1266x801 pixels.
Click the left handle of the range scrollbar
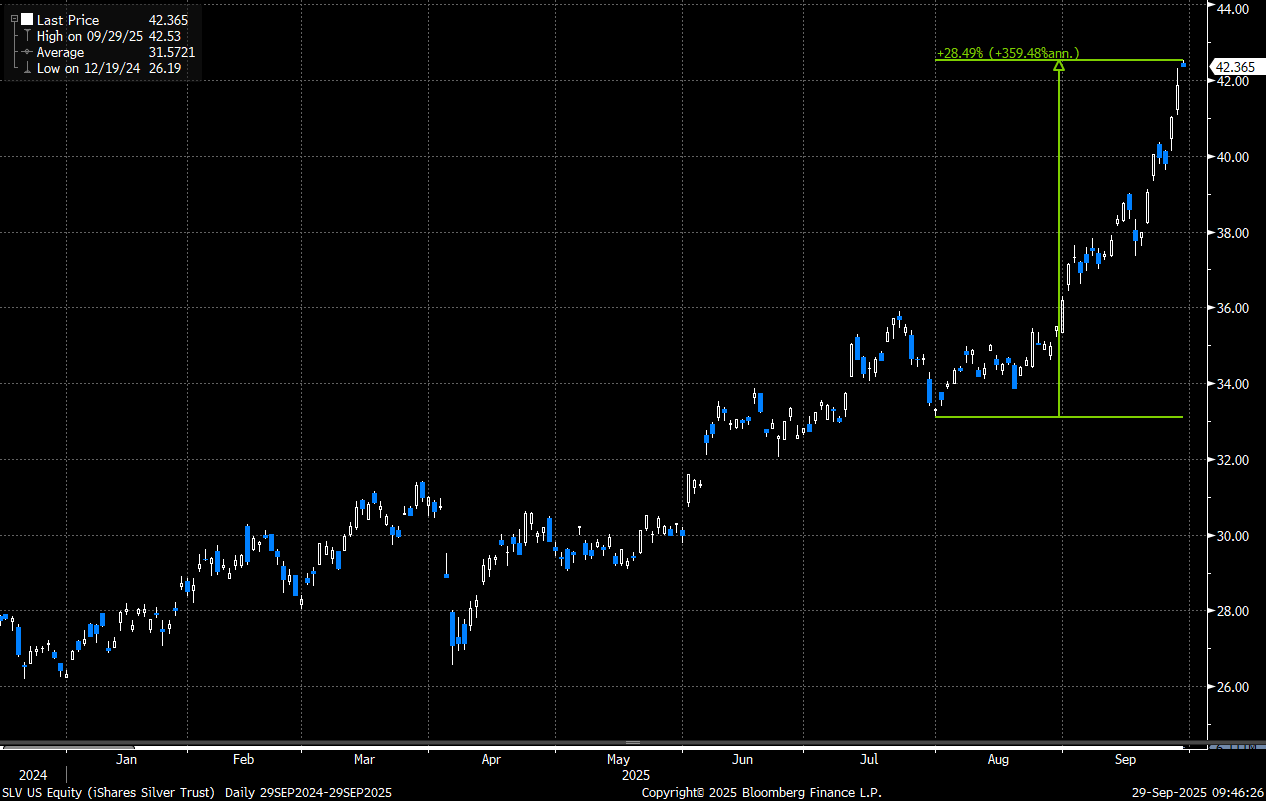pyautogui.click(x=3, y=743)
